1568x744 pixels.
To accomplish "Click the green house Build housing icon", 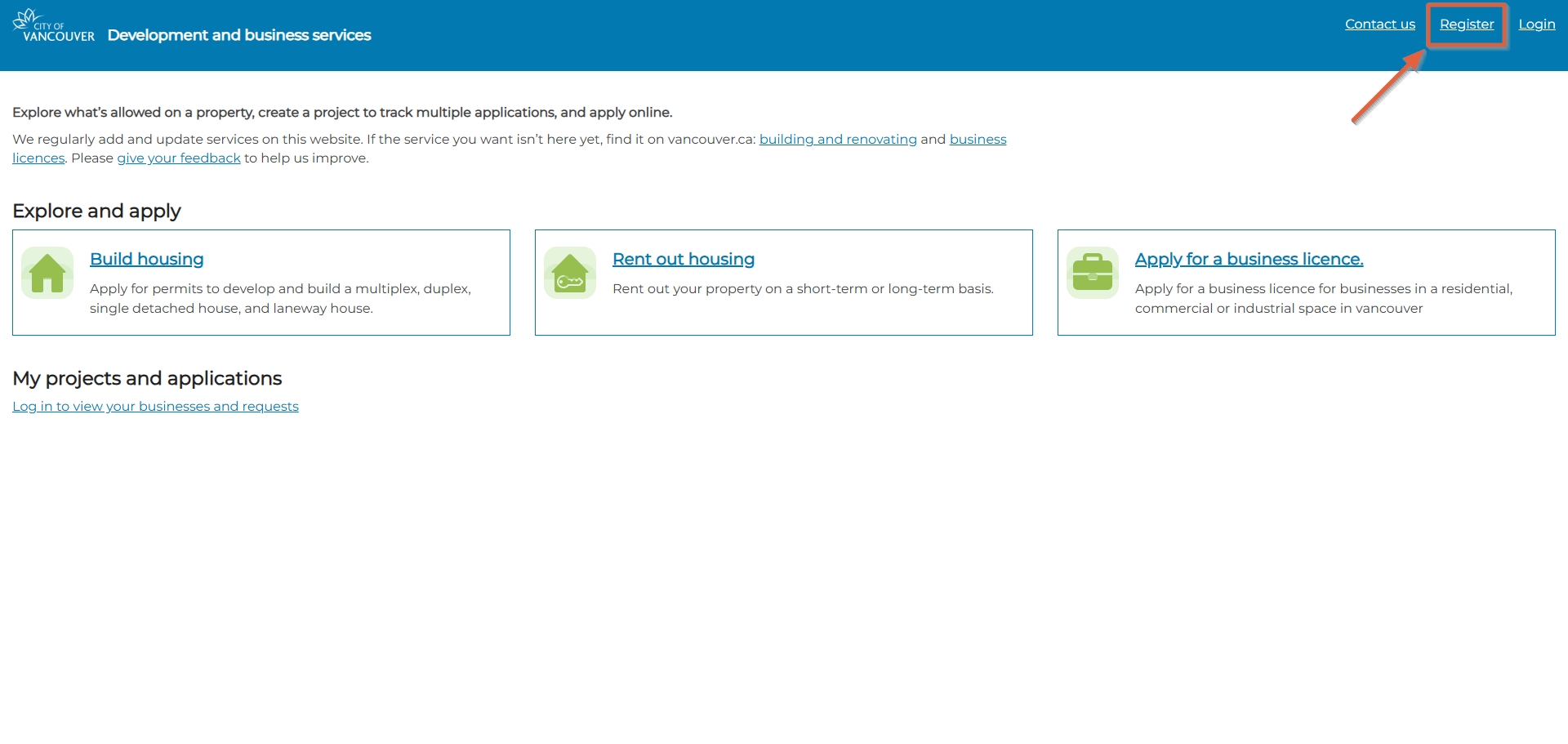I will coord(47,273).
